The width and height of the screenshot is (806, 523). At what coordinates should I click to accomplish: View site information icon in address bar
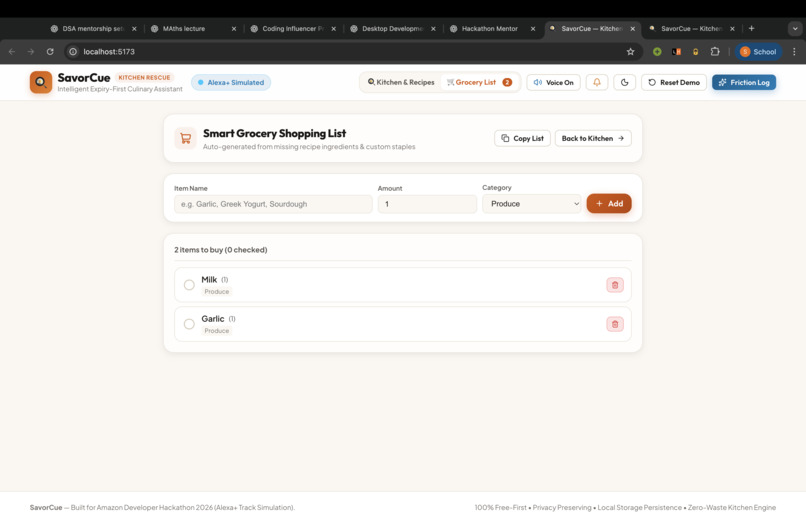tap(73, 51)
